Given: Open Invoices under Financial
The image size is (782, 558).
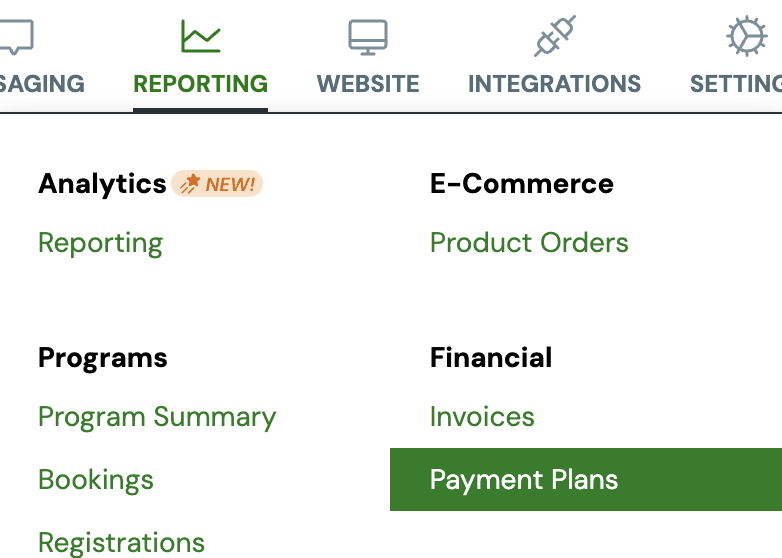Looking at the screenshot, I should (x=482, y=417).
